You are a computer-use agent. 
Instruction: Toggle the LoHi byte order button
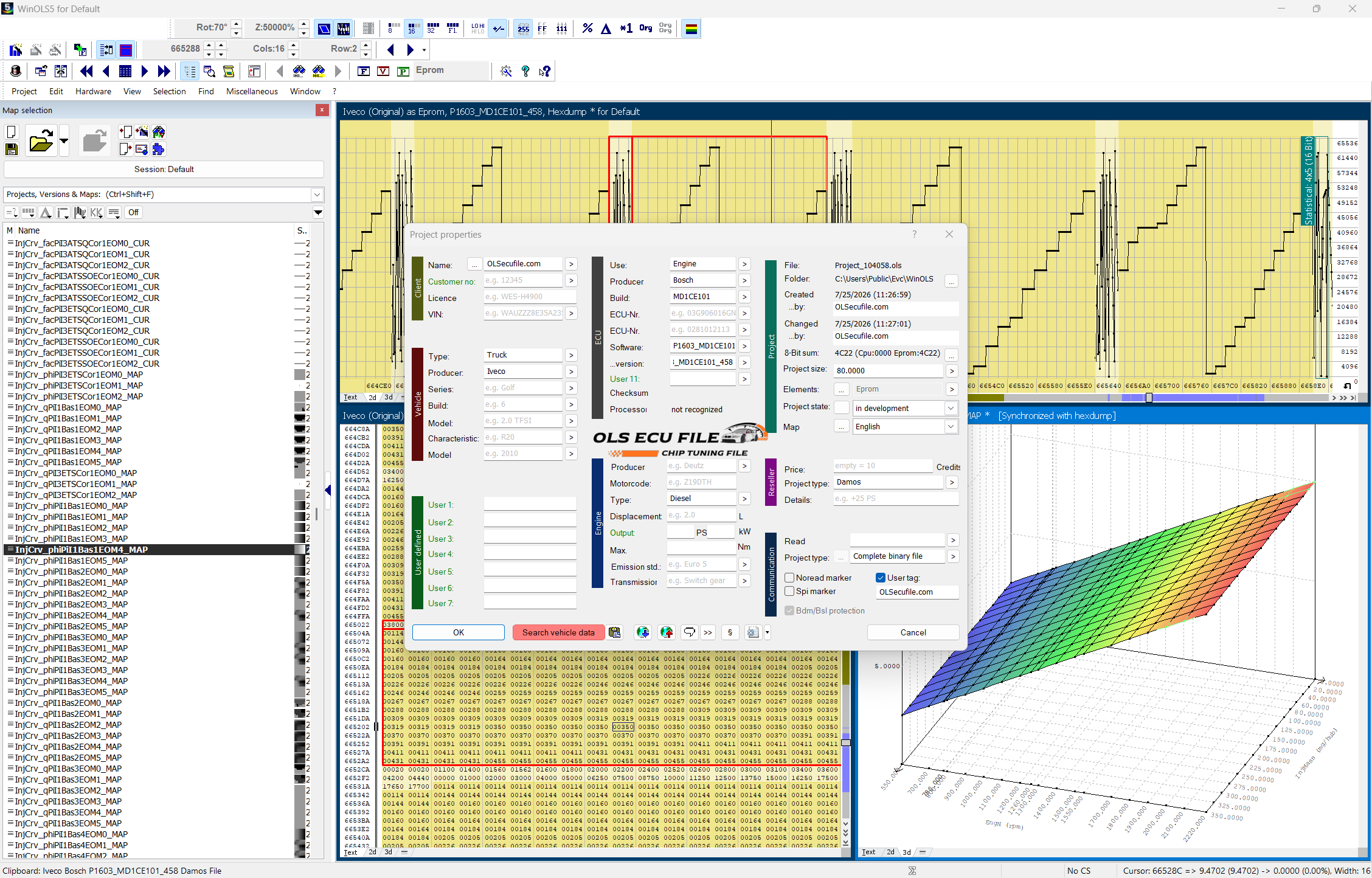pos(478,28)
